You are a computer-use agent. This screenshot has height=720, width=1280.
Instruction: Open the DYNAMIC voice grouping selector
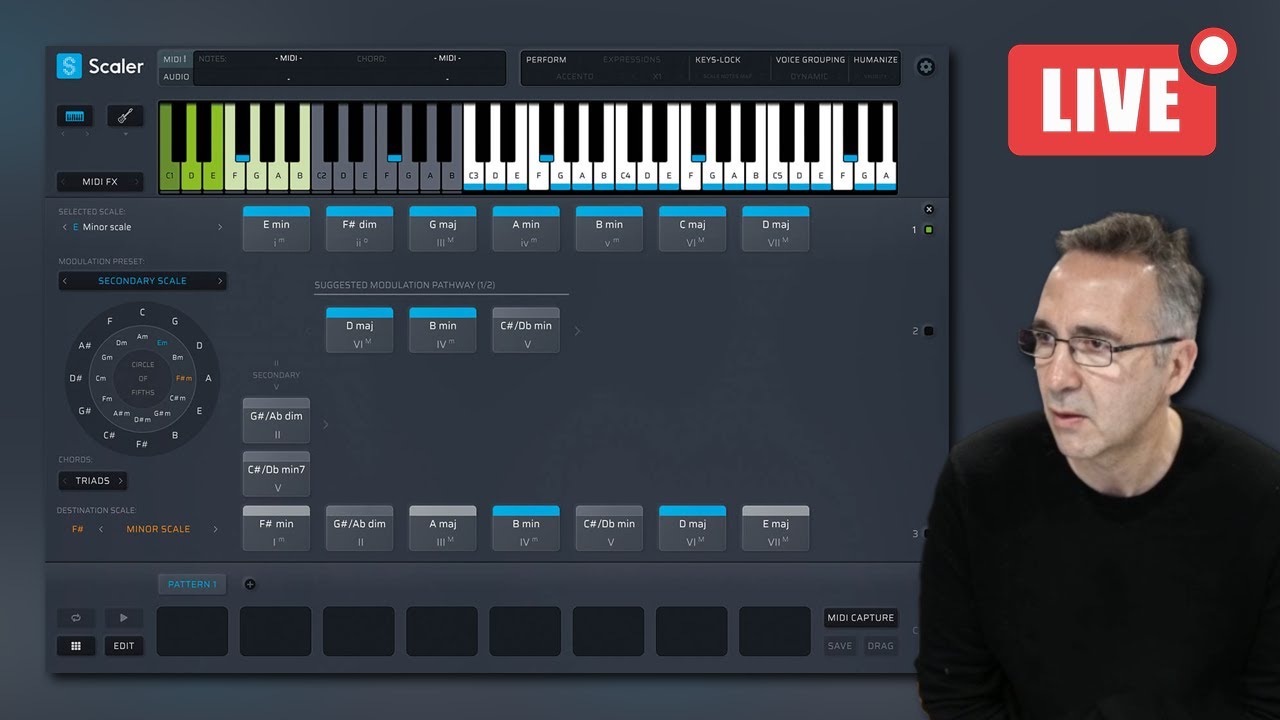(809, 77)
